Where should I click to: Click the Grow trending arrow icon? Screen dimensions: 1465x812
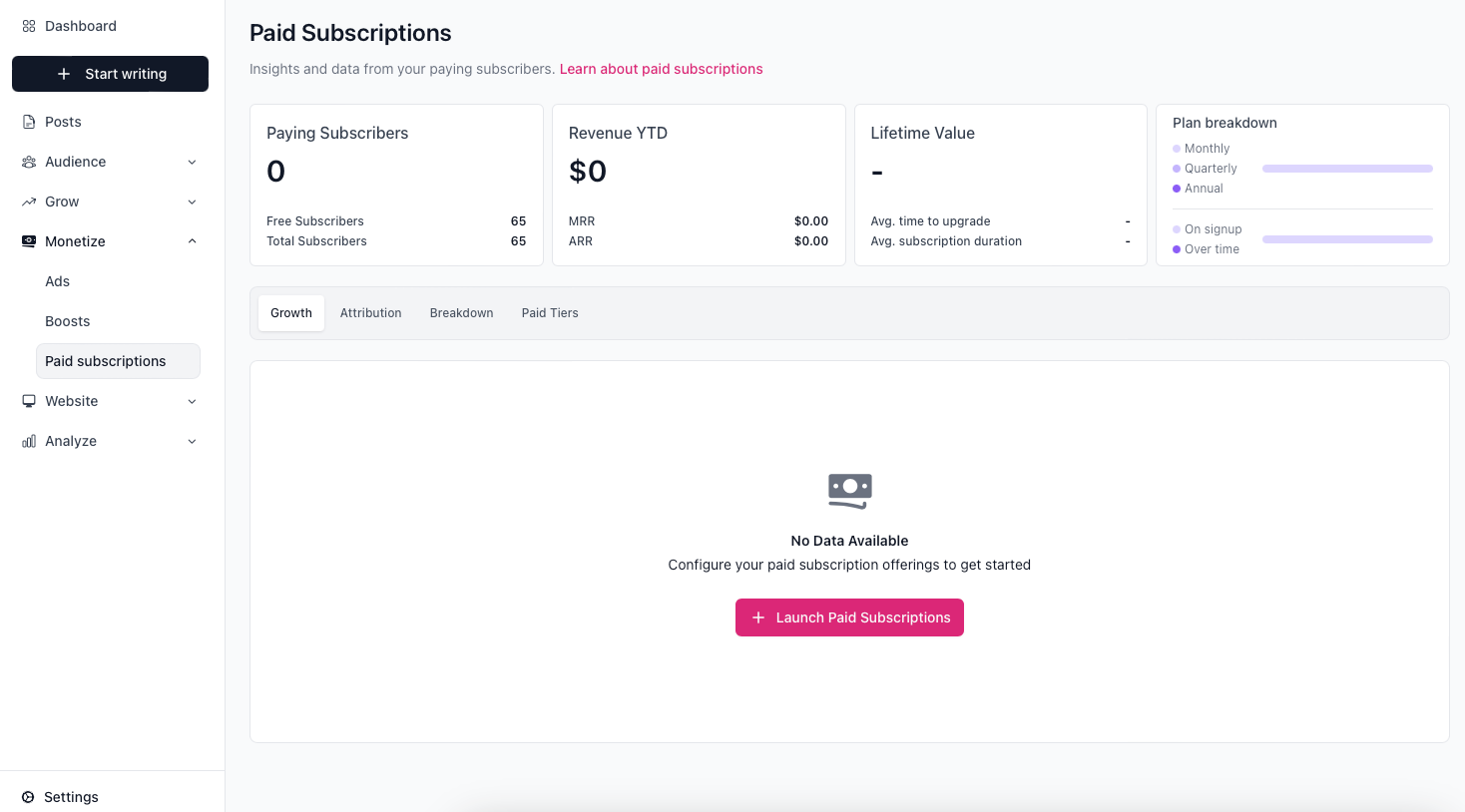[29, 202]
